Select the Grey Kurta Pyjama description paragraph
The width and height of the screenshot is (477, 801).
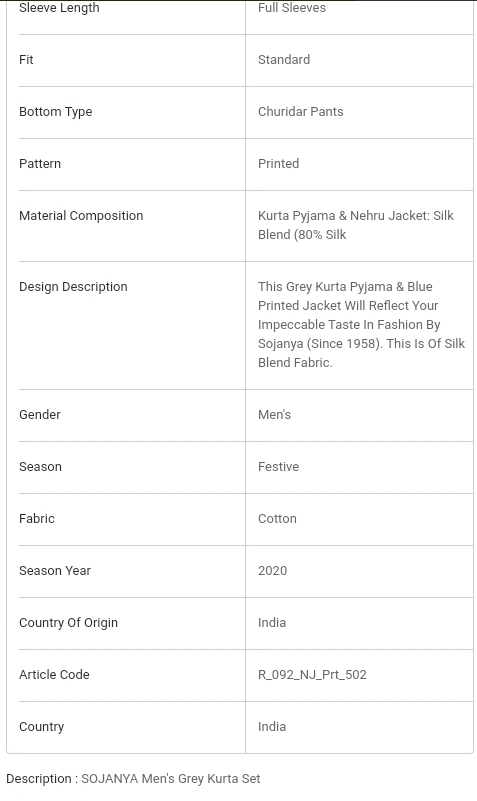[x=361, y=324]
